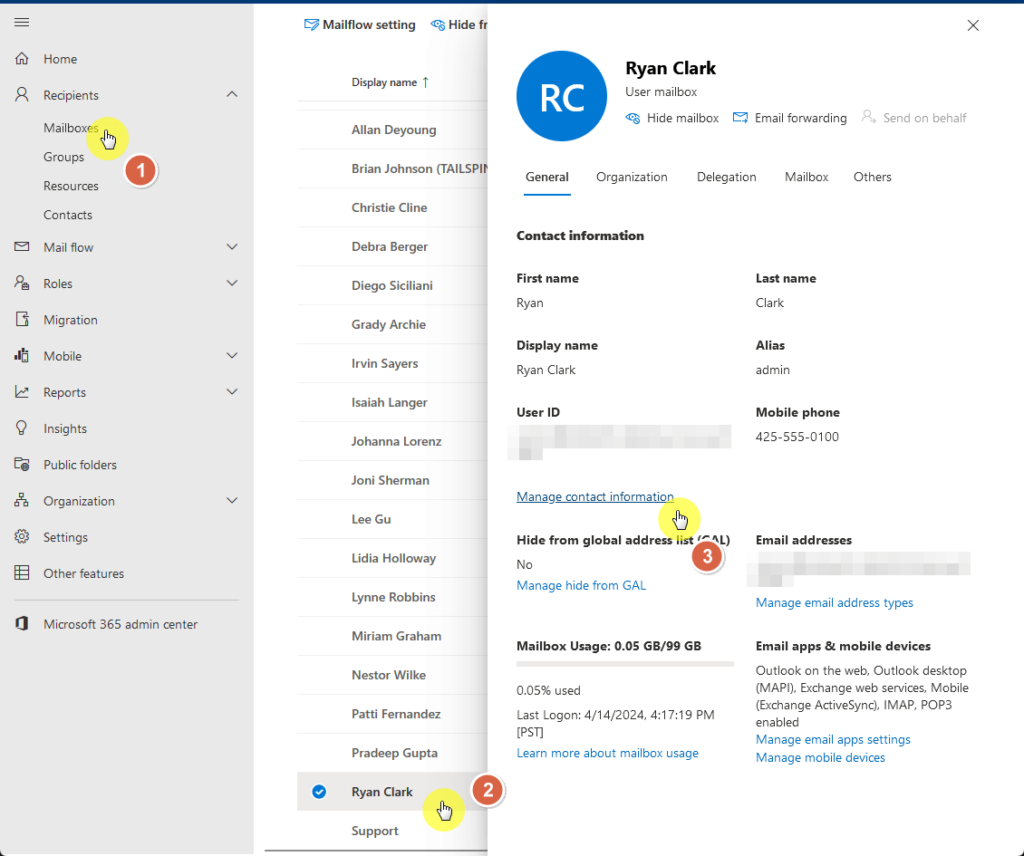Click the Mailbox Usage progress bar
The image size is (1024, 856).
click(x=625, y=664)
